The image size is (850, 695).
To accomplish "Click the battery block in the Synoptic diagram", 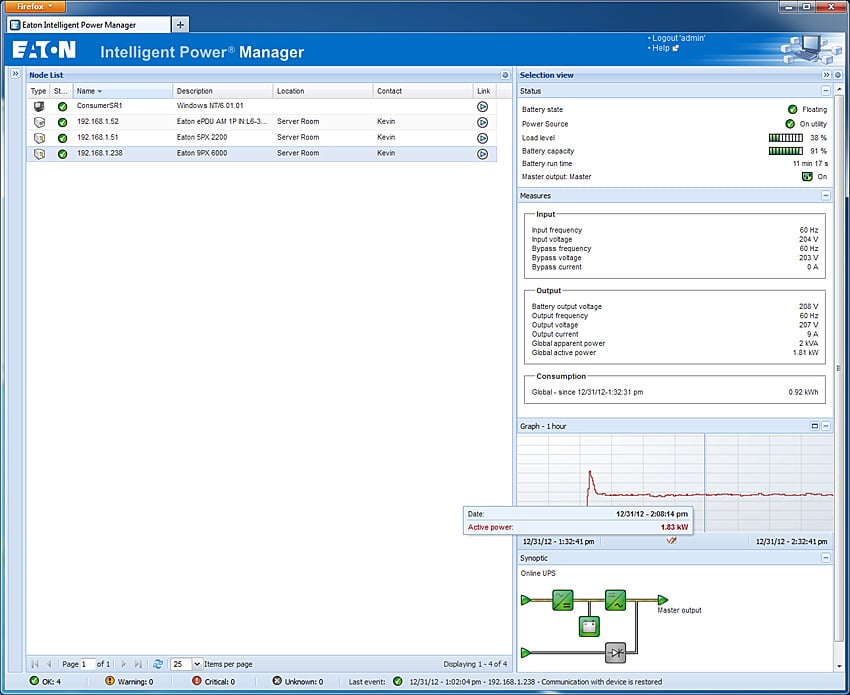I will tap(589, 626).
